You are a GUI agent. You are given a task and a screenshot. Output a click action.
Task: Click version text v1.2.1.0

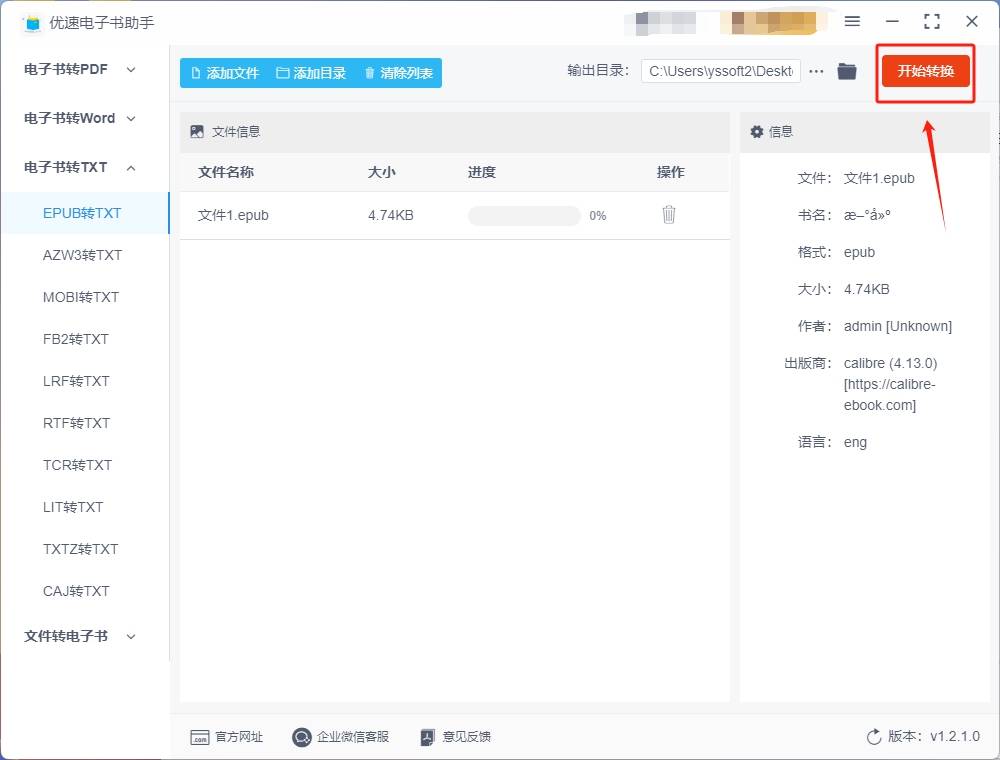point(955,736)
